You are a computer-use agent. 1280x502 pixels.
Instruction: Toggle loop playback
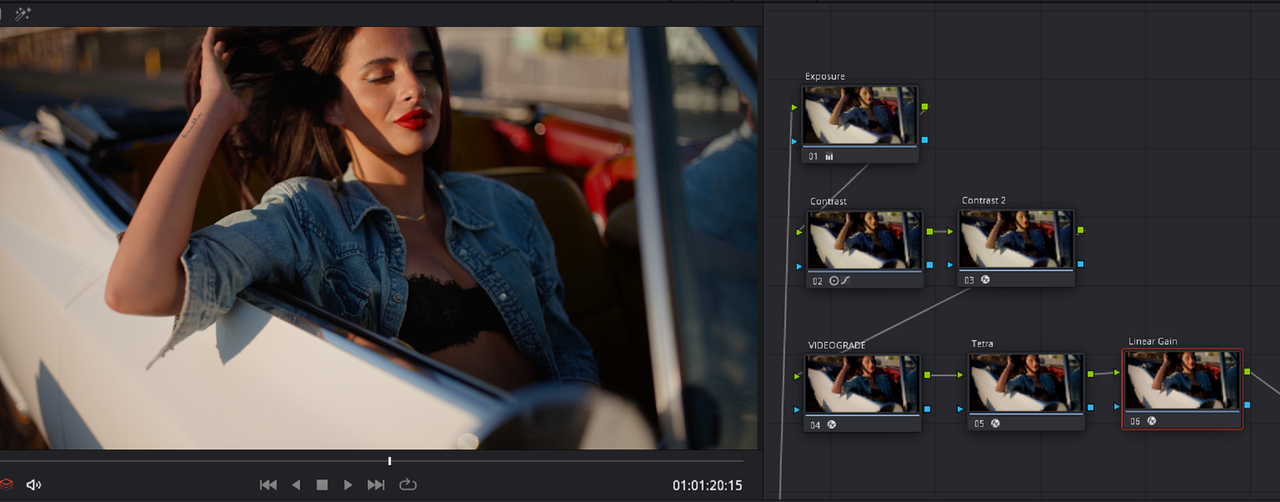[407, 485]
